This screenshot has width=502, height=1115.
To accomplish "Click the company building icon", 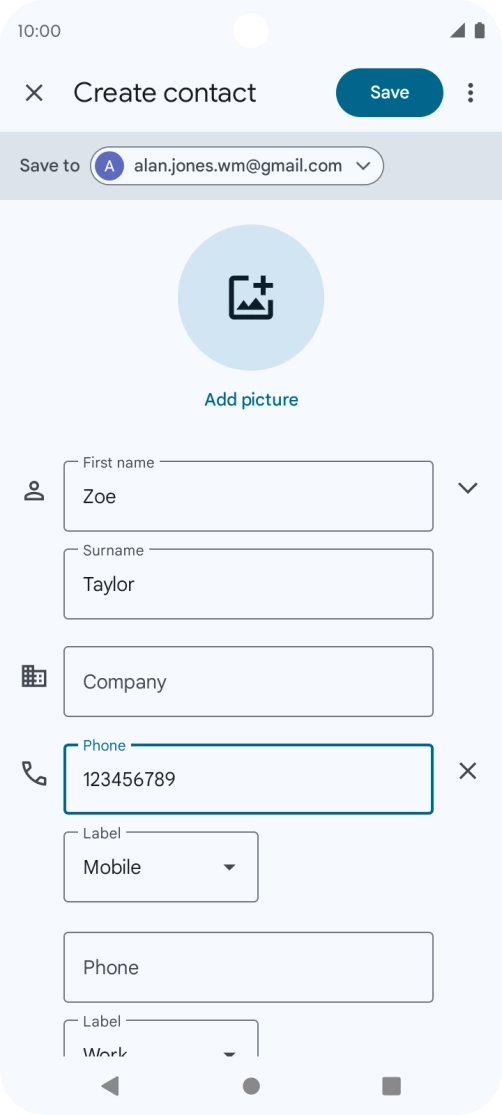I will coord(34,676).
